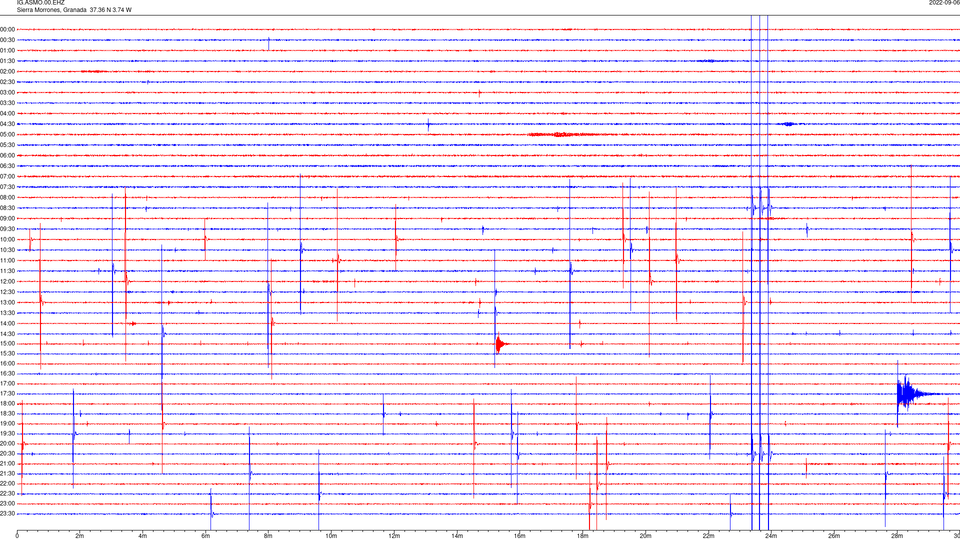
Task: Select the 14:00 trace time label
Action: coord(8,323)
